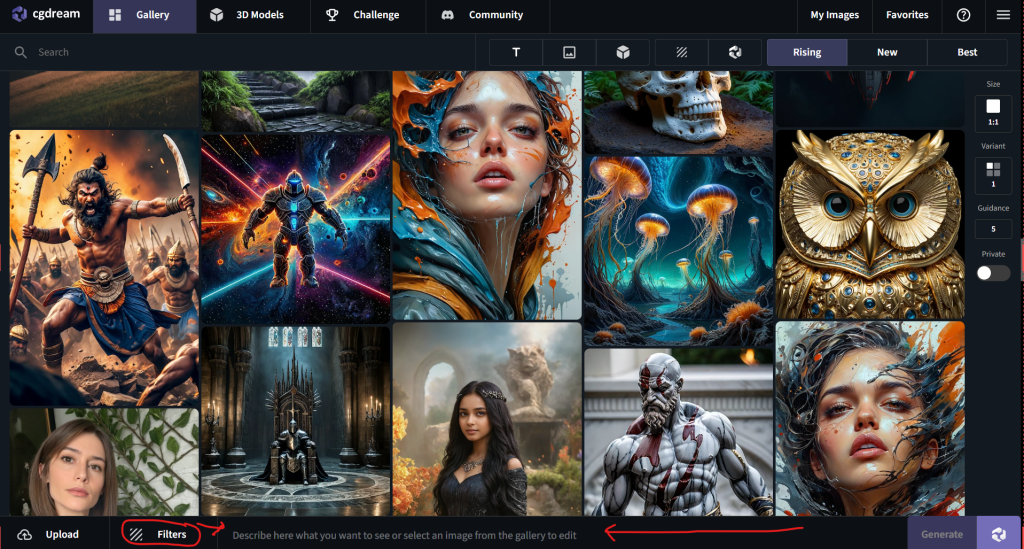Open Favorites
This screenshot has width=1024, height=549.
(x=907, y=15)
